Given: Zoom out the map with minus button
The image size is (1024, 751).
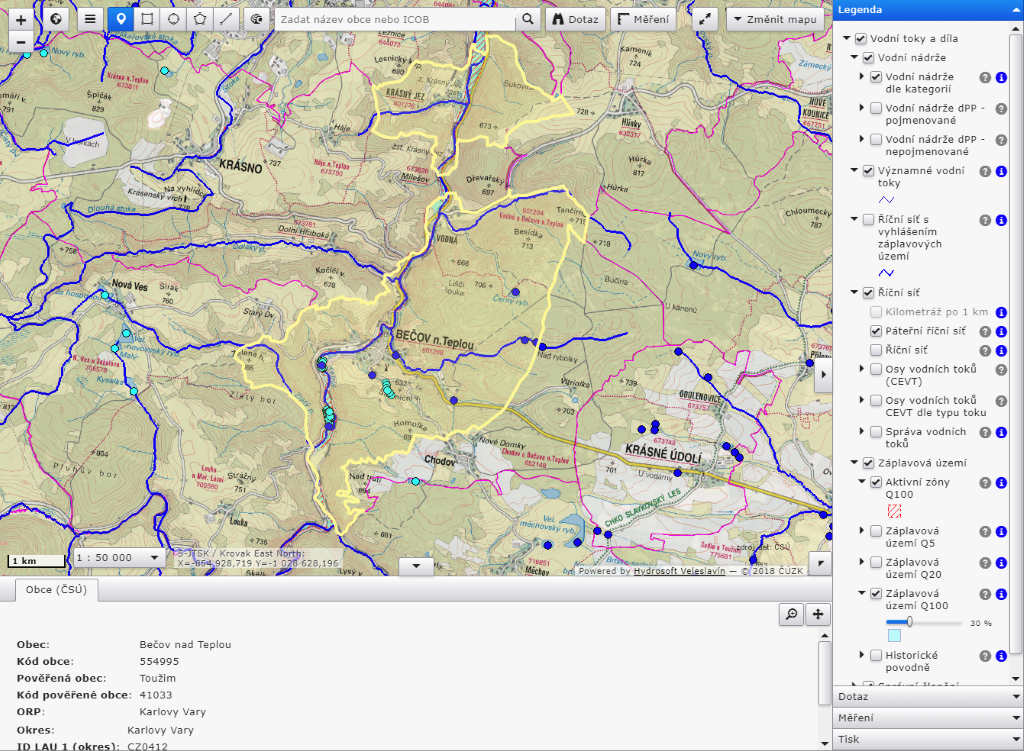Looking at the screenshot, I should 21,42.
